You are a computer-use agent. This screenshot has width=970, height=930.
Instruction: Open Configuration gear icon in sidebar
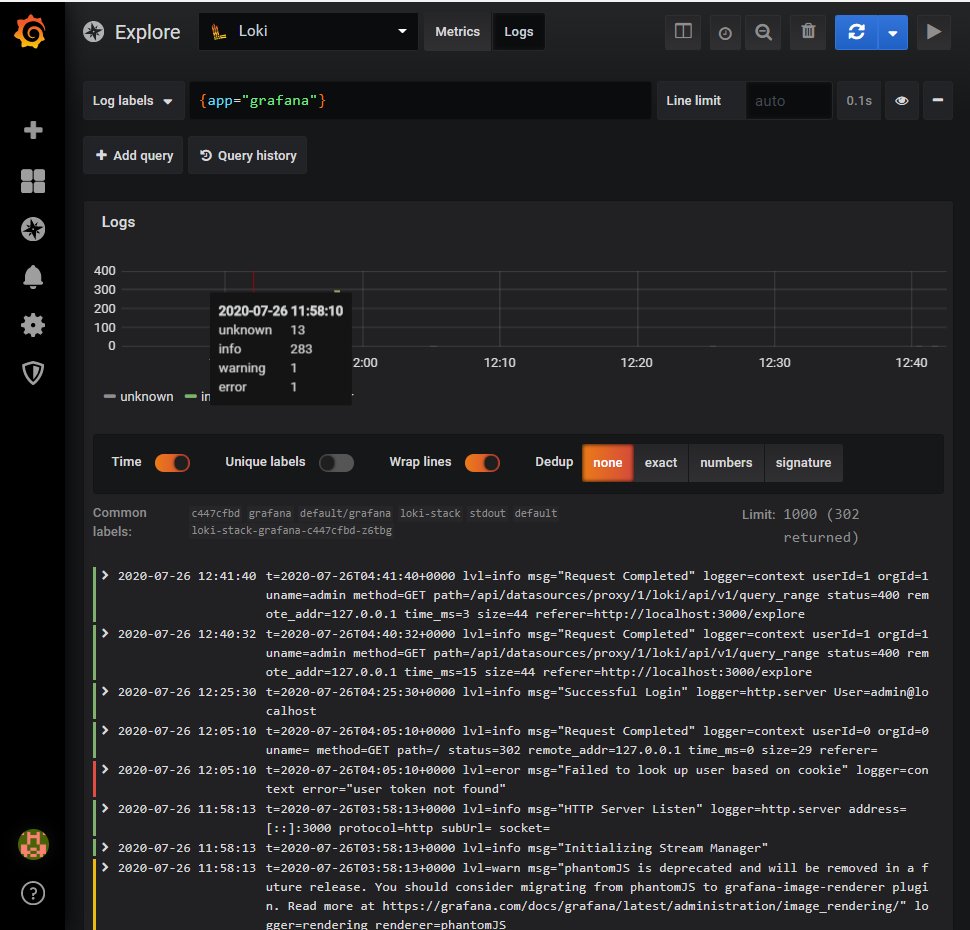click(33, 325)
